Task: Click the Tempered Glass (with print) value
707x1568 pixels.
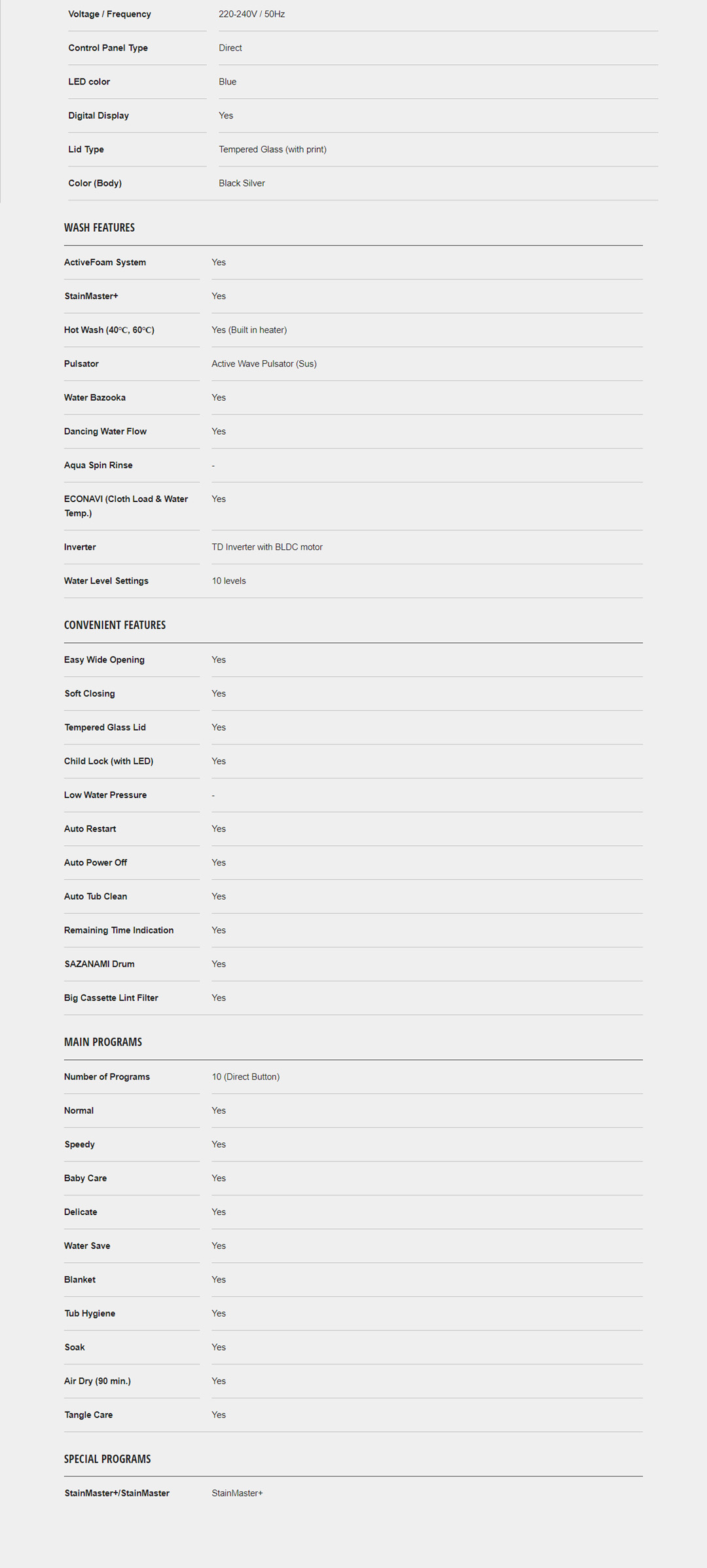Action: (272, 150)
